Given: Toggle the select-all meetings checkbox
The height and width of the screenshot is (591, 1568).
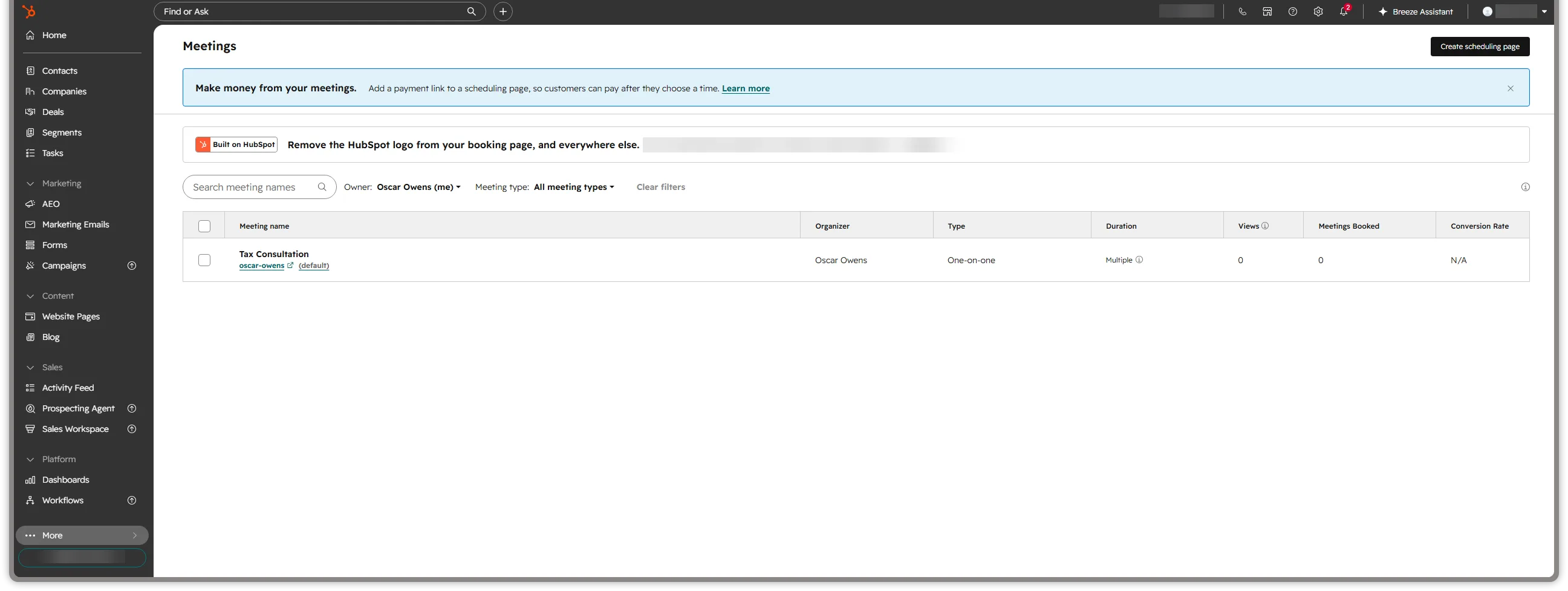Looking at the screenshot, I should 204,226.
